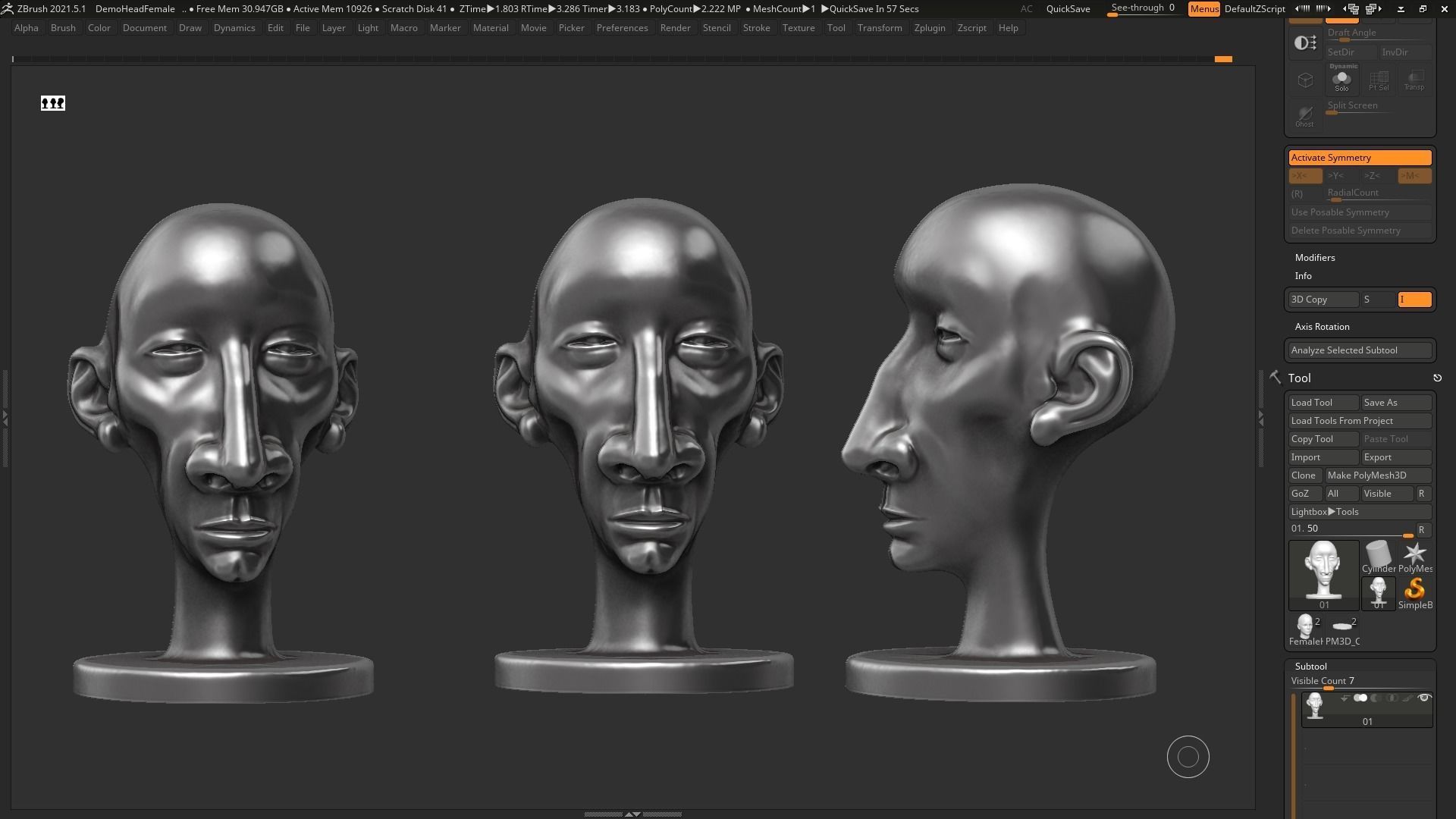This screenshot has width=1456, height=819.
Task: Expand the Axis Rotation section
Action: coord(1322,327)
